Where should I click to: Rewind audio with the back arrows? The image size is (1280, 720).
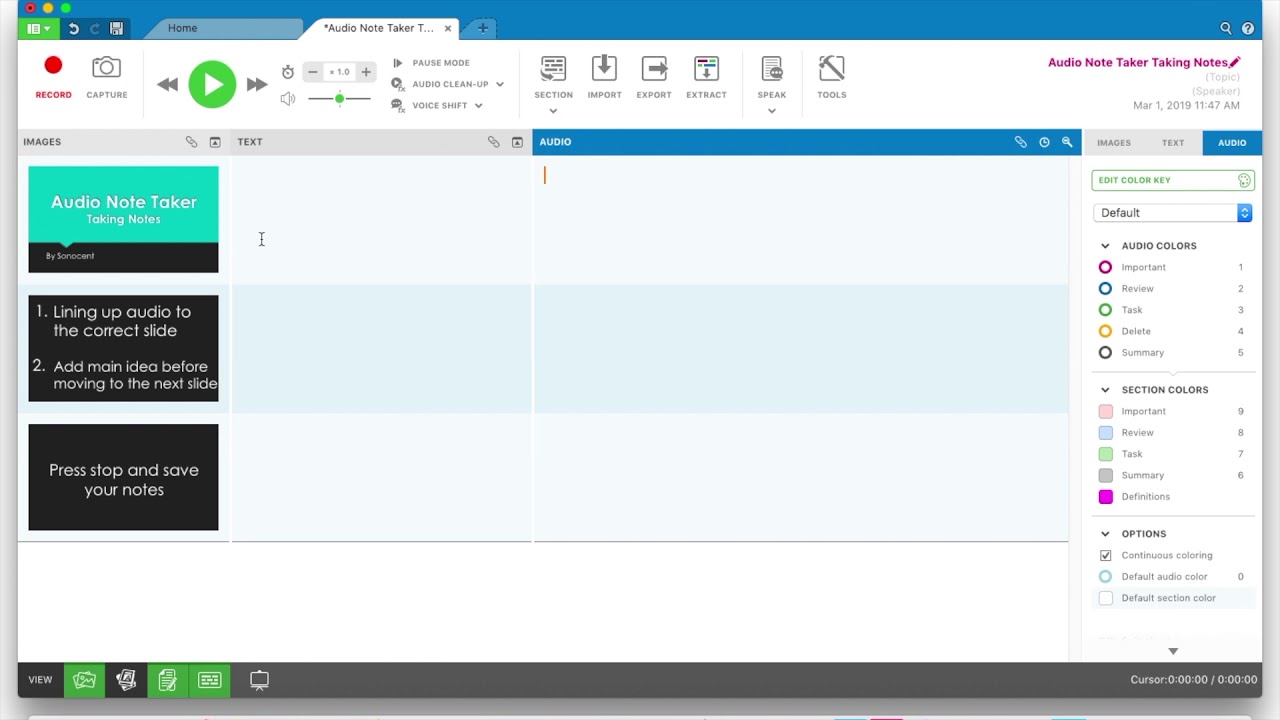pyautogui.click(x=167, y=85)
